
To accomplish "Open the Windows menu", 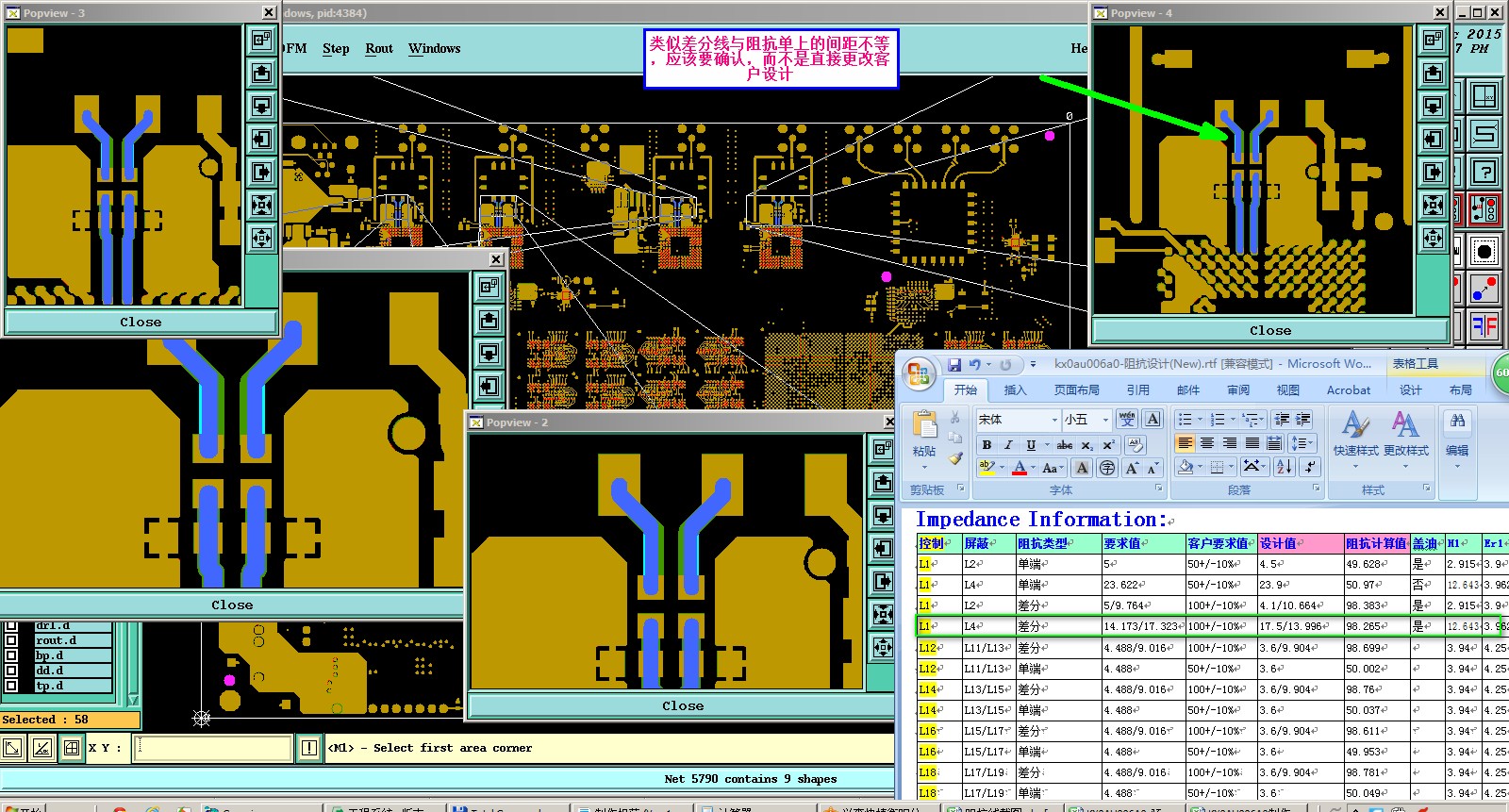I will click(435, 48).
